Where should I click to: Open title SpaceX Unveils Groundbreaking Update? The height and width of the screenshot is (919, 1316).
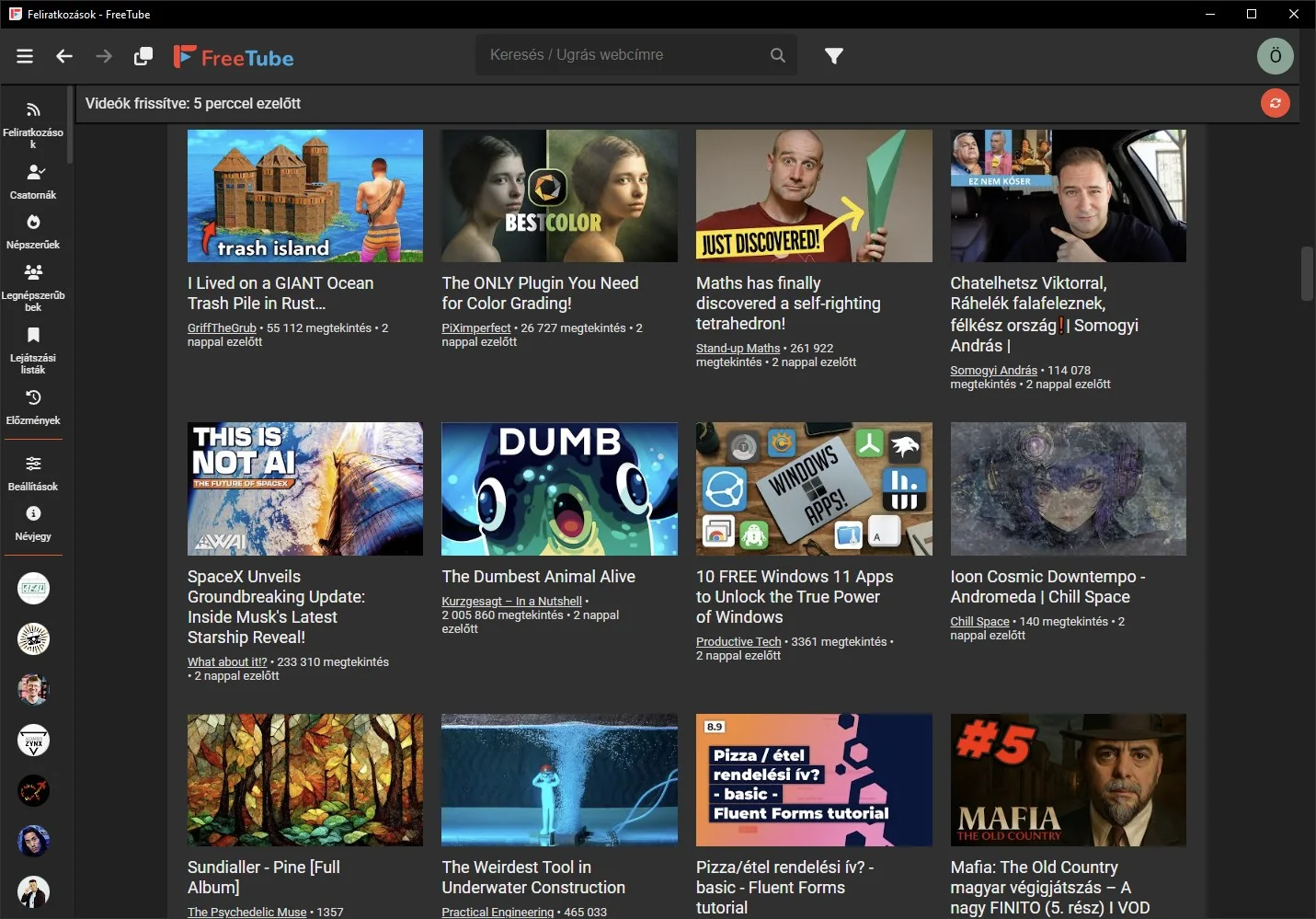(276, 606)
